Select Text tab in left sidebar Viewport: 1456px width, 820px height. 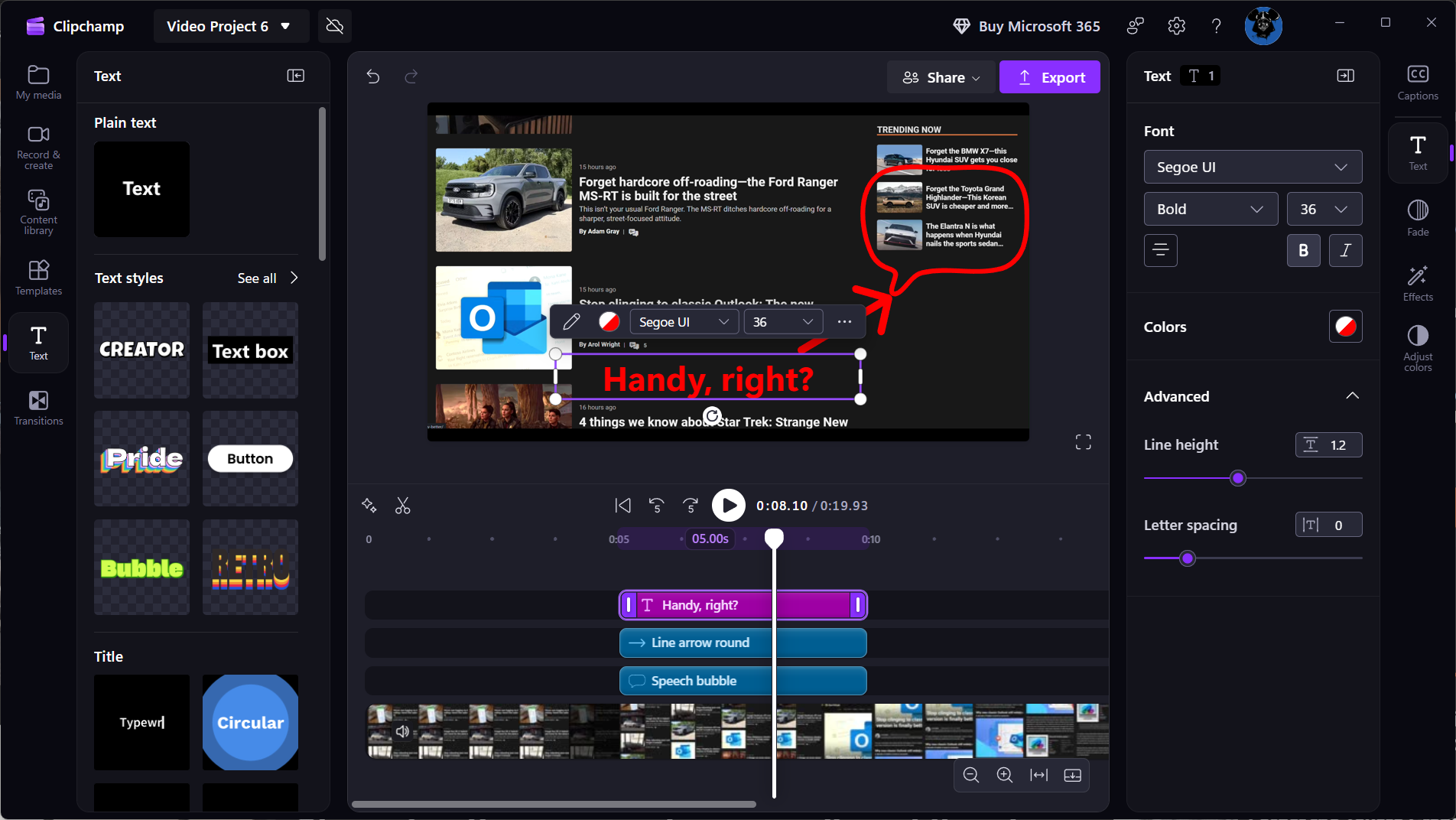38,343
